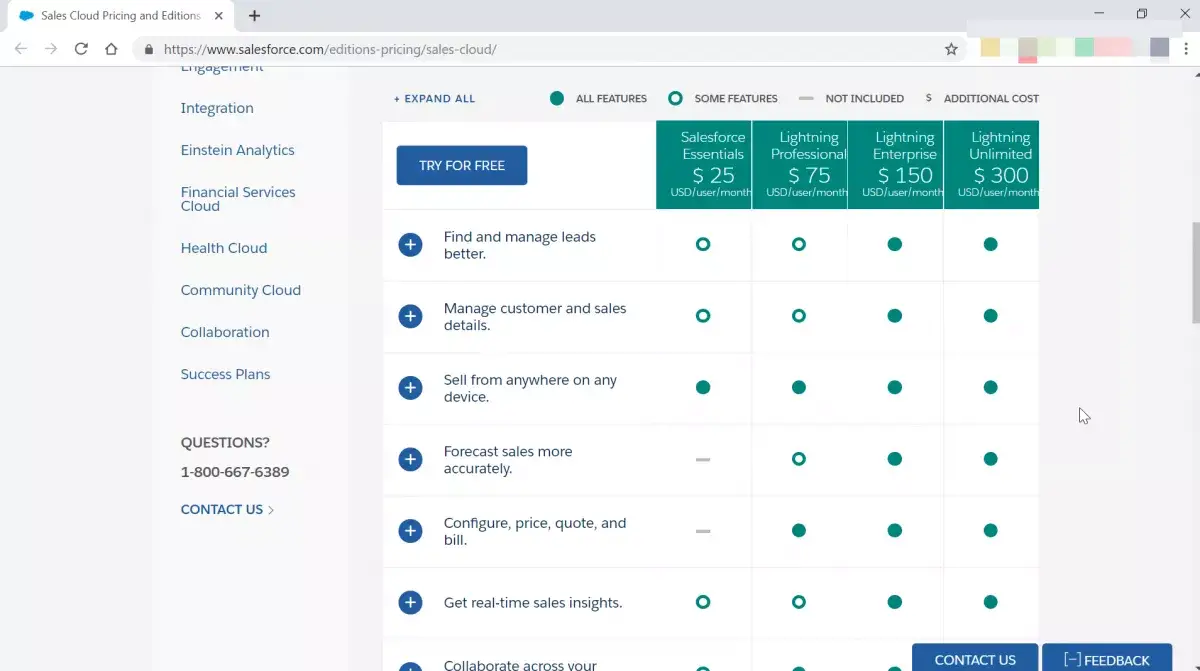Screen dimensions: 1200x671
Task: Click the Expand All link
Action: pos(434,99)
